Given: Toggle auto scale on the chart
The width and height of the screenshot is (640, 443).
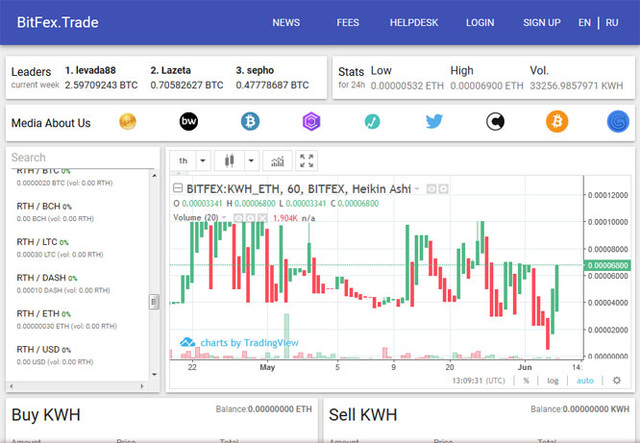Looking at the screenshot, I should coord(585,381).
